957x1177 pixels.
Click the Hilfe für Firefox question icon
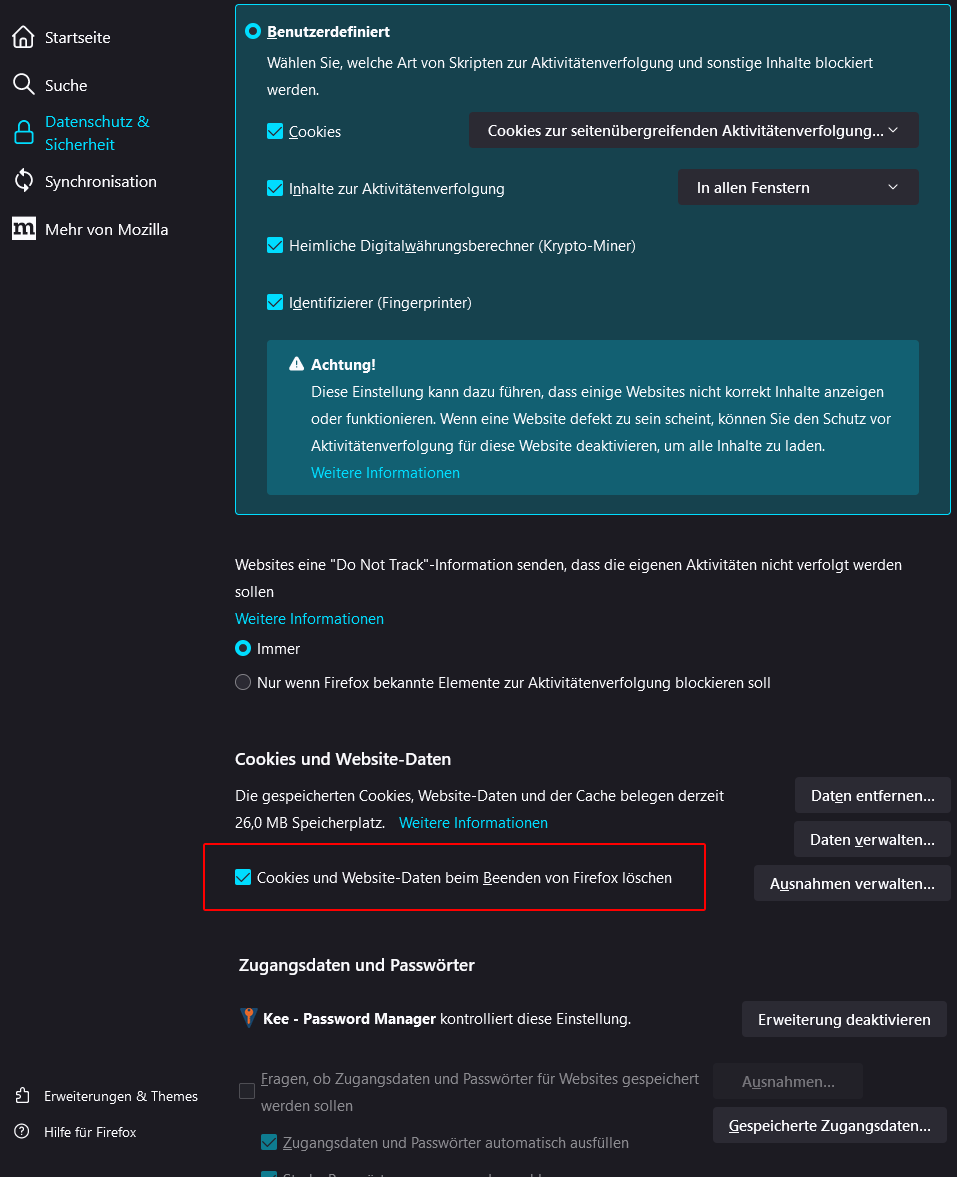coord(22,1132)
